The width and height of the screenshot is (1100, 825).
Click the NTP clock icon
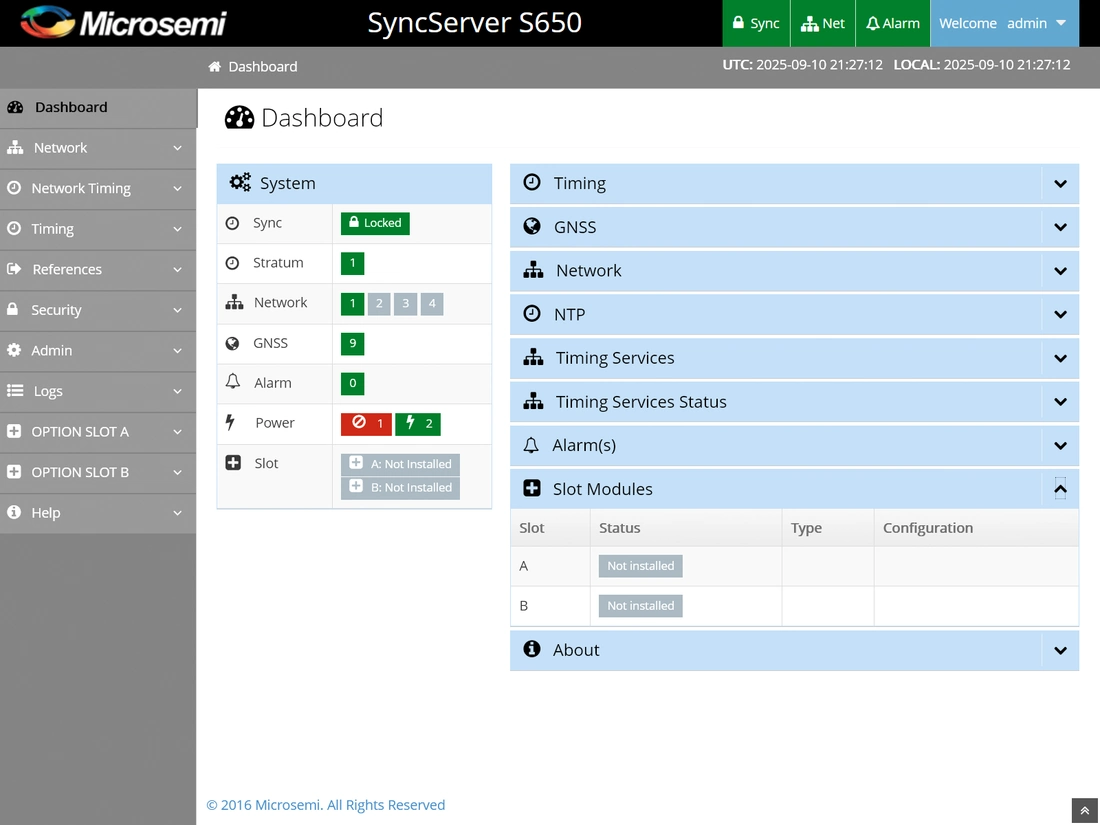pyautogui.click(x=532, y=314)
